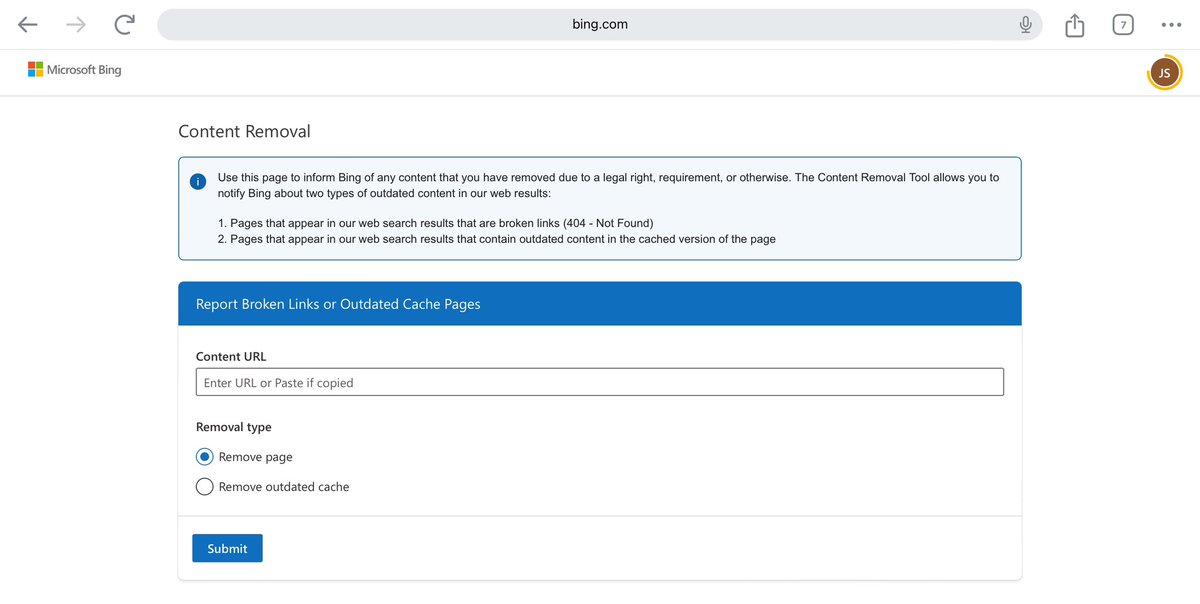
Task: Select the Remove outdated cache option
Action: tap(204, 486)
